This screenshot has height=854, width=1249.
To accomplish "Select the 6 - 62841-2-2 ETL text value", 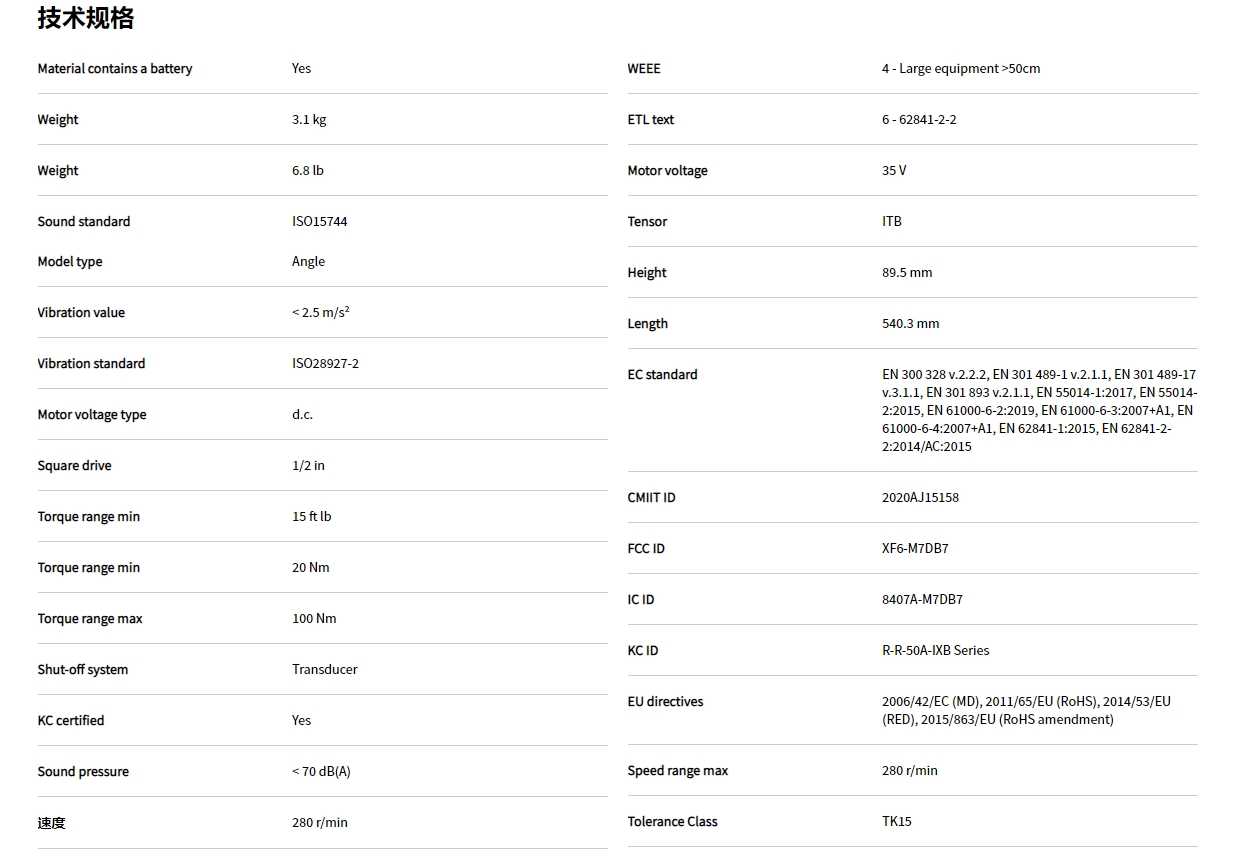I will coord(919,120).
